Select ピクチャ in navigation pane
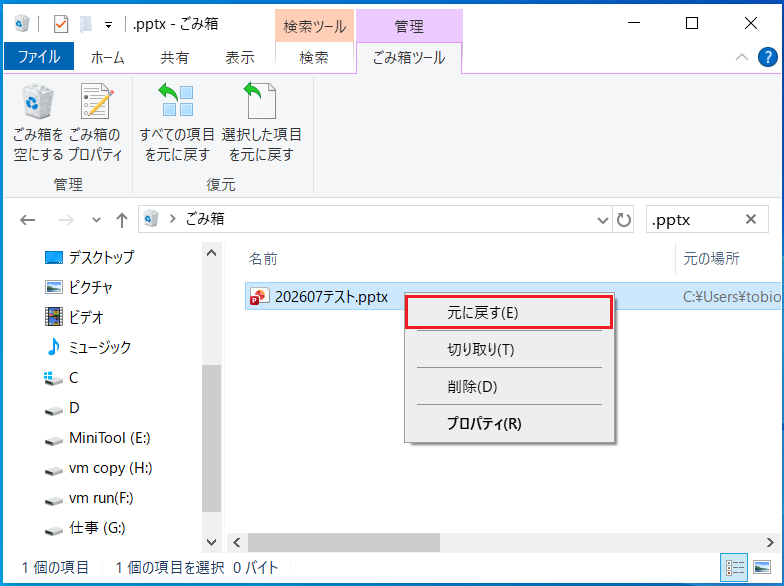784x586 pixels. point(79,288)
